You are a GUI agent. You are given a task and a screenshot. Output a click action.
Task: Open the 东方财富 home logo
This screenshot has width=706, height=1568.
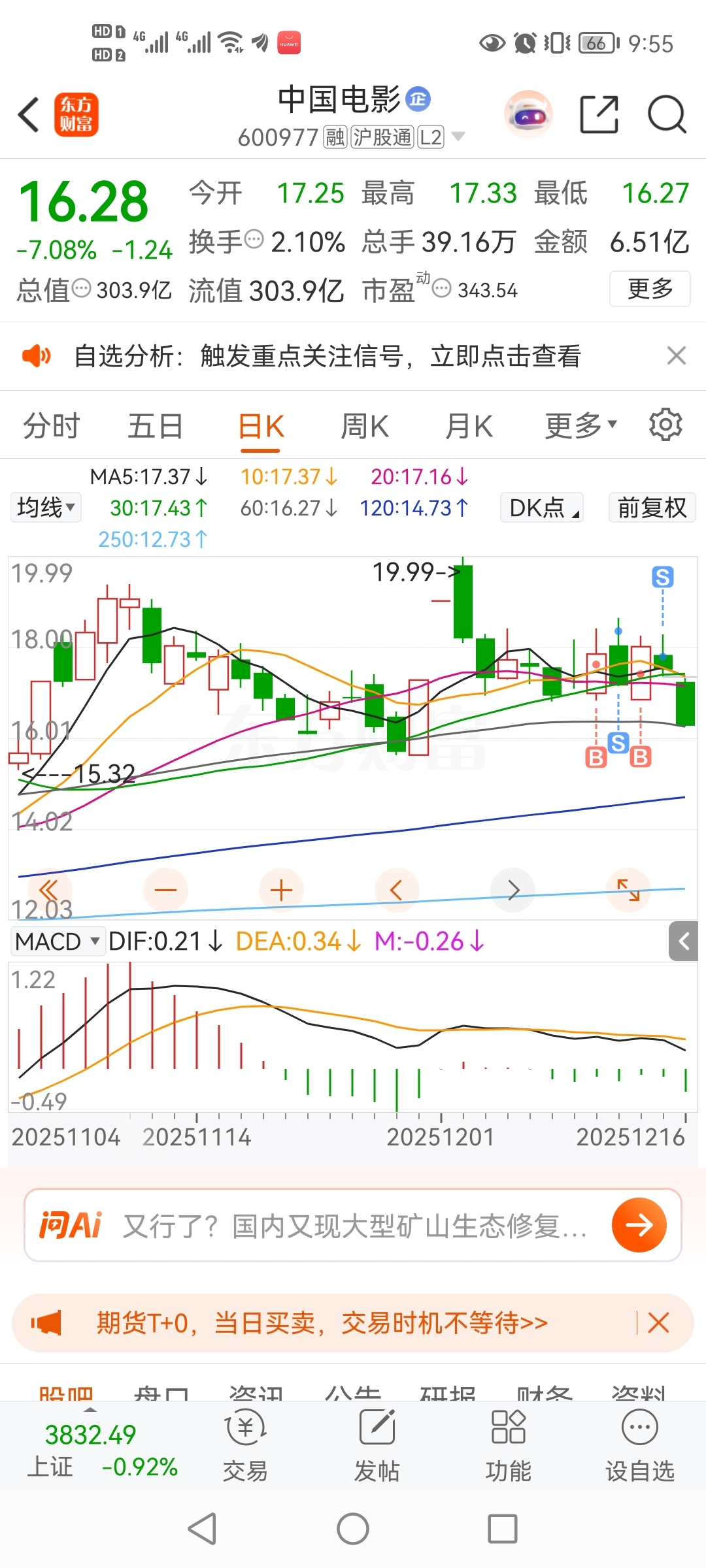click(76, 114)
